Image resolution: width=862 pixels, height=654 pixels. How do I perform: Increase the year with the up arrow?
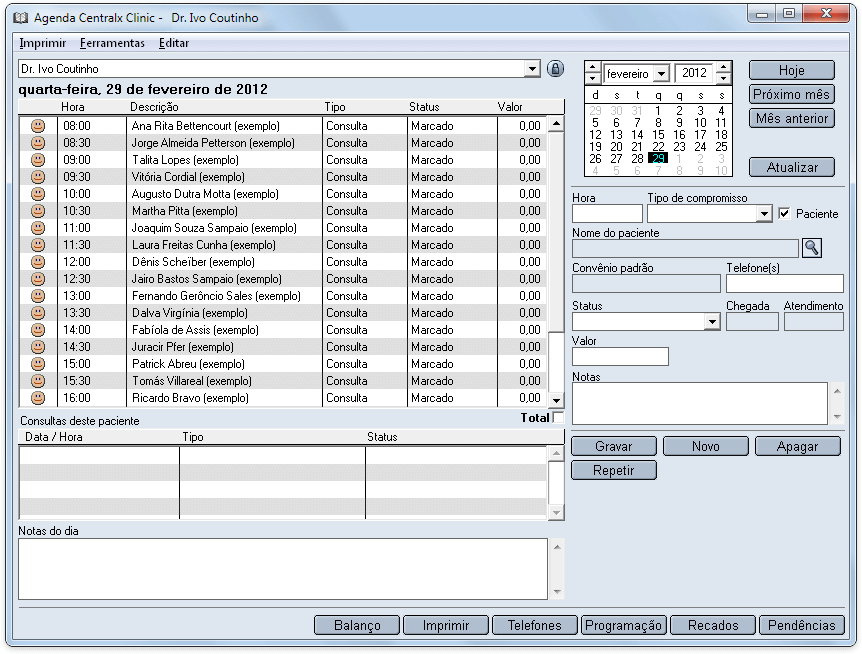(724, 68)
